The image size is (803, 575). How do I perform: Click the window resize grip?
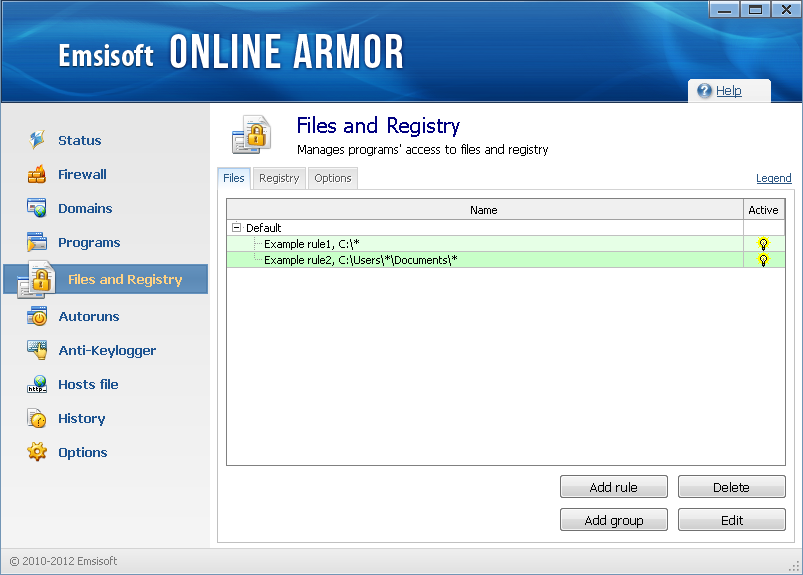pyautogui.click(x=794, y=565)
